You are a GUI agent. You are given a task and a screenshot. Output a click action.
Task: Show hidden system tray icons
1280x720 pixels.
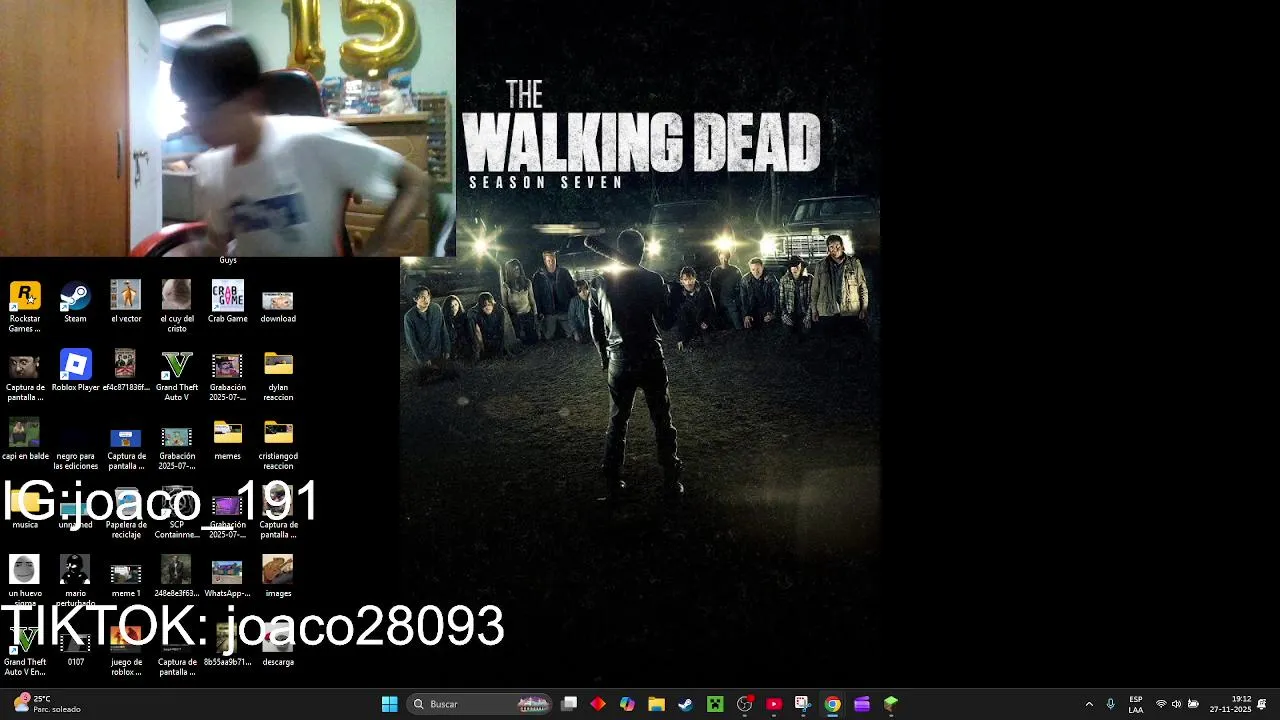point(1089,704)
